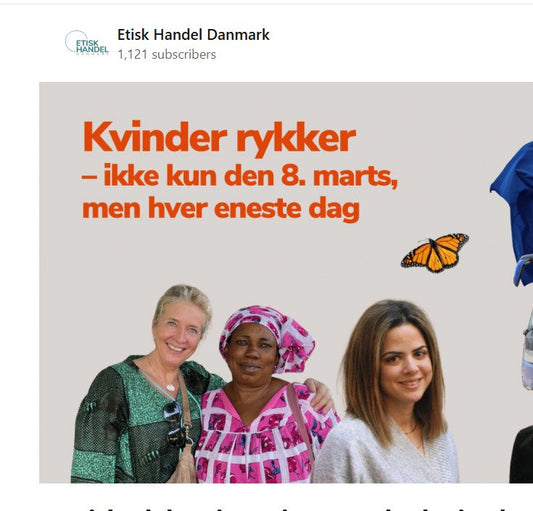The image size is (533, 511).
Task: Click the monarch butterfly in the banner
Action: click(435, 253)
